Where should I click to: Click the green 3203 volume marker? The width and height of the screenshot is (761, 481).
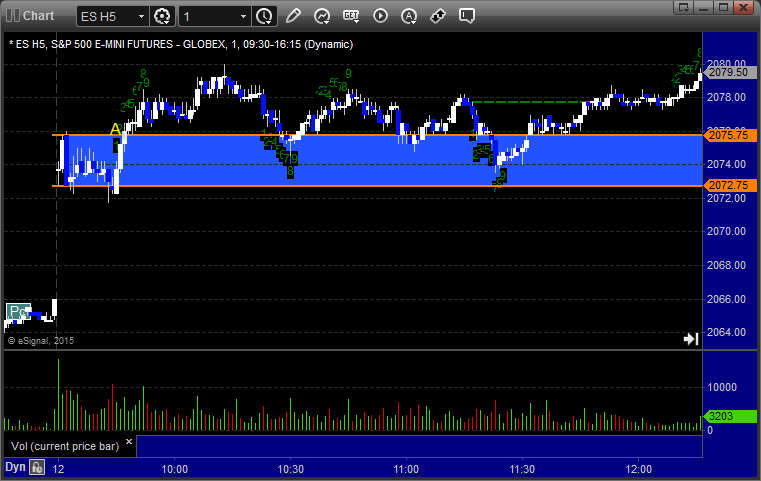click(729, 416)
